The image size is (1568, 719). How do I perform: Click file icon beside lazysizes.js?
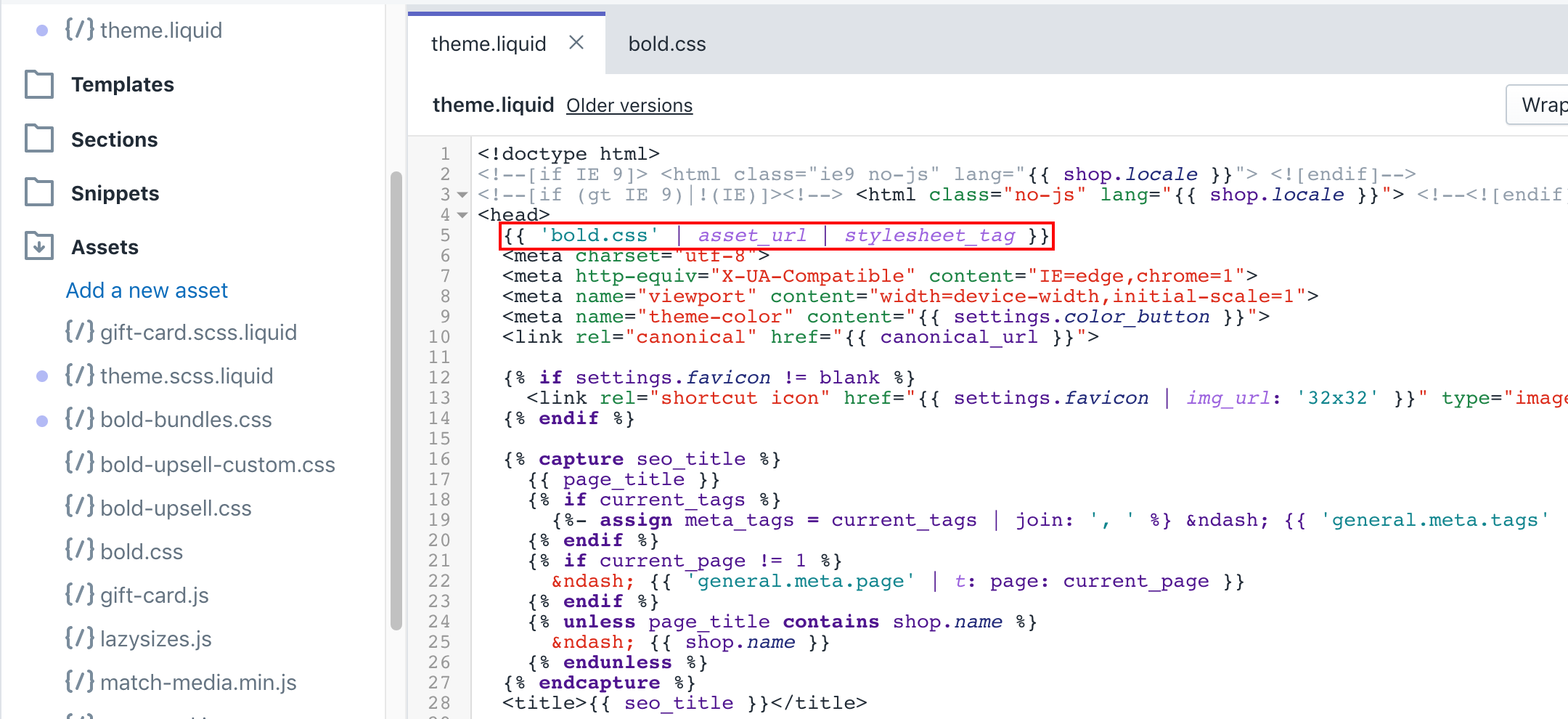80,638
